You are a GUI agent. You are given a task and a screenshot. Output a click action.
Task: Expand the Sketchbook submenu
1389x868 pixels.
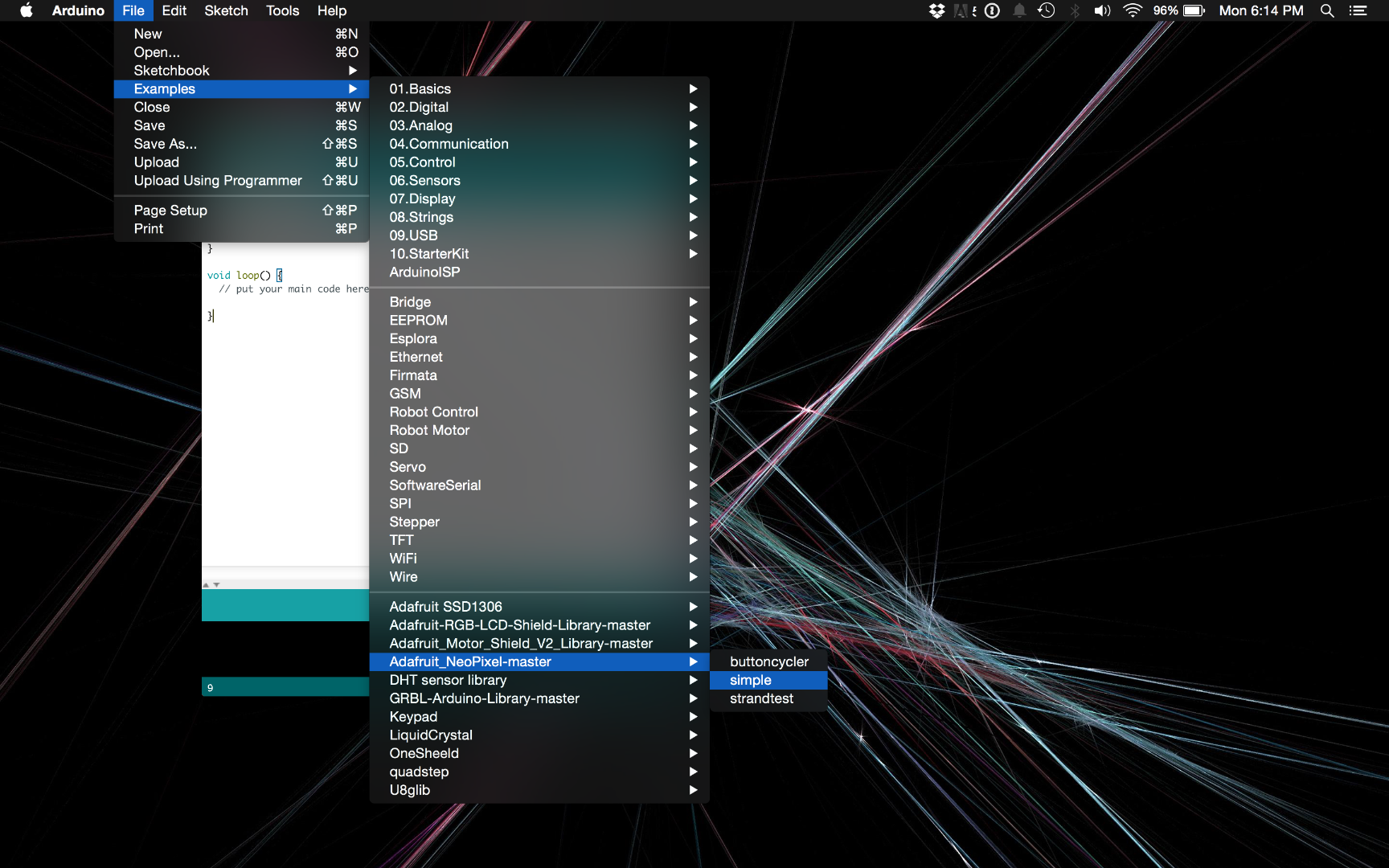[241, 71]
